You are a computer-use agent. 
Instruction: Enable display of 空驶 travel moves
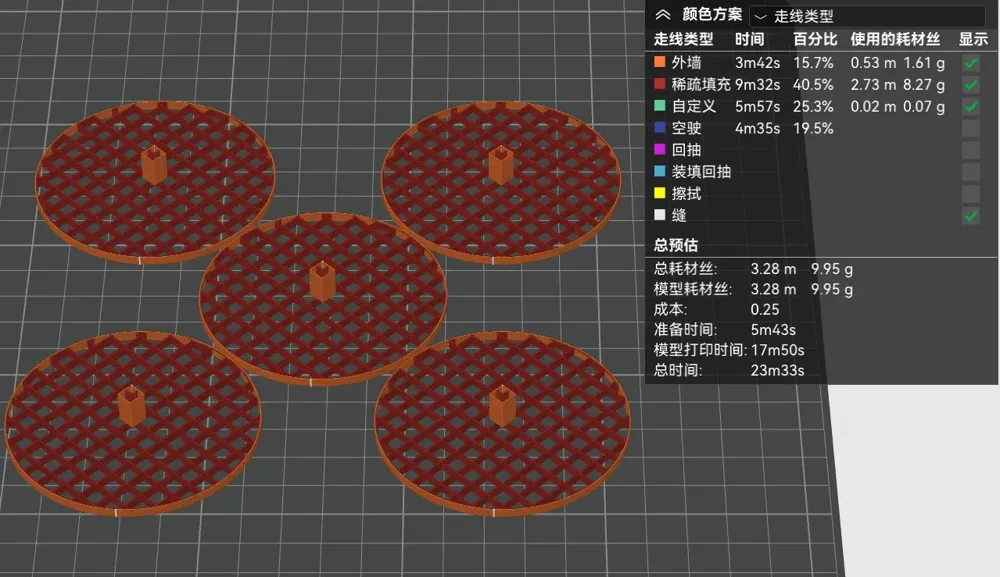(x=971, y=128)
